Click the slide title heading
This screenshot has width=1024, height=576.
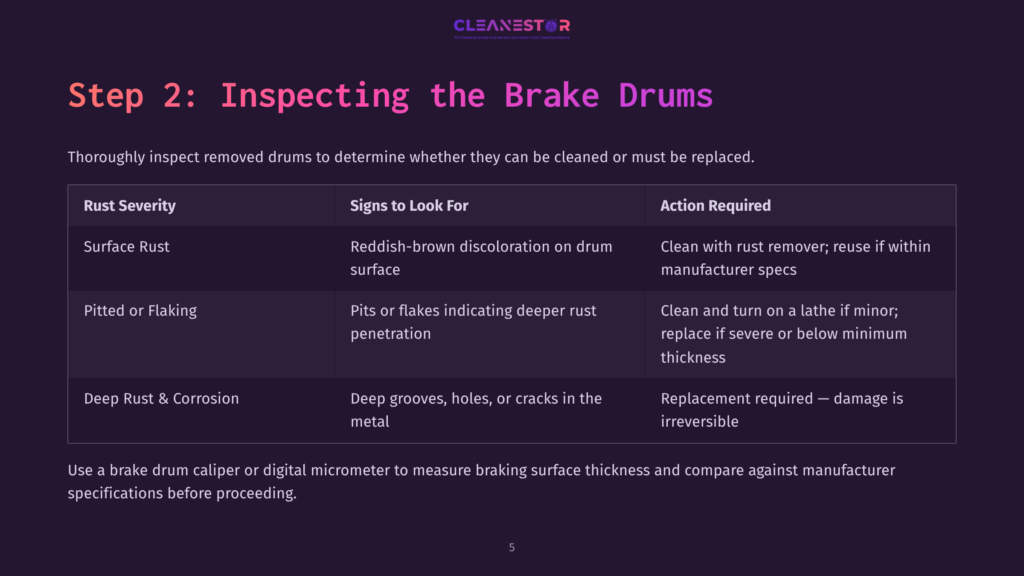pos(390,95)
